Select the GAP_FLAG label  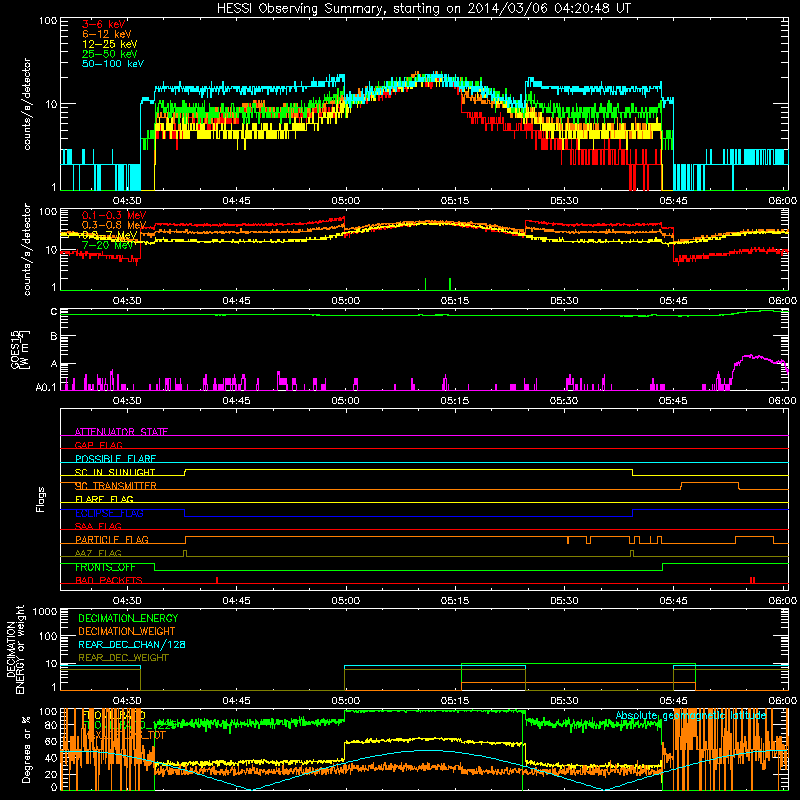point(98,445)
